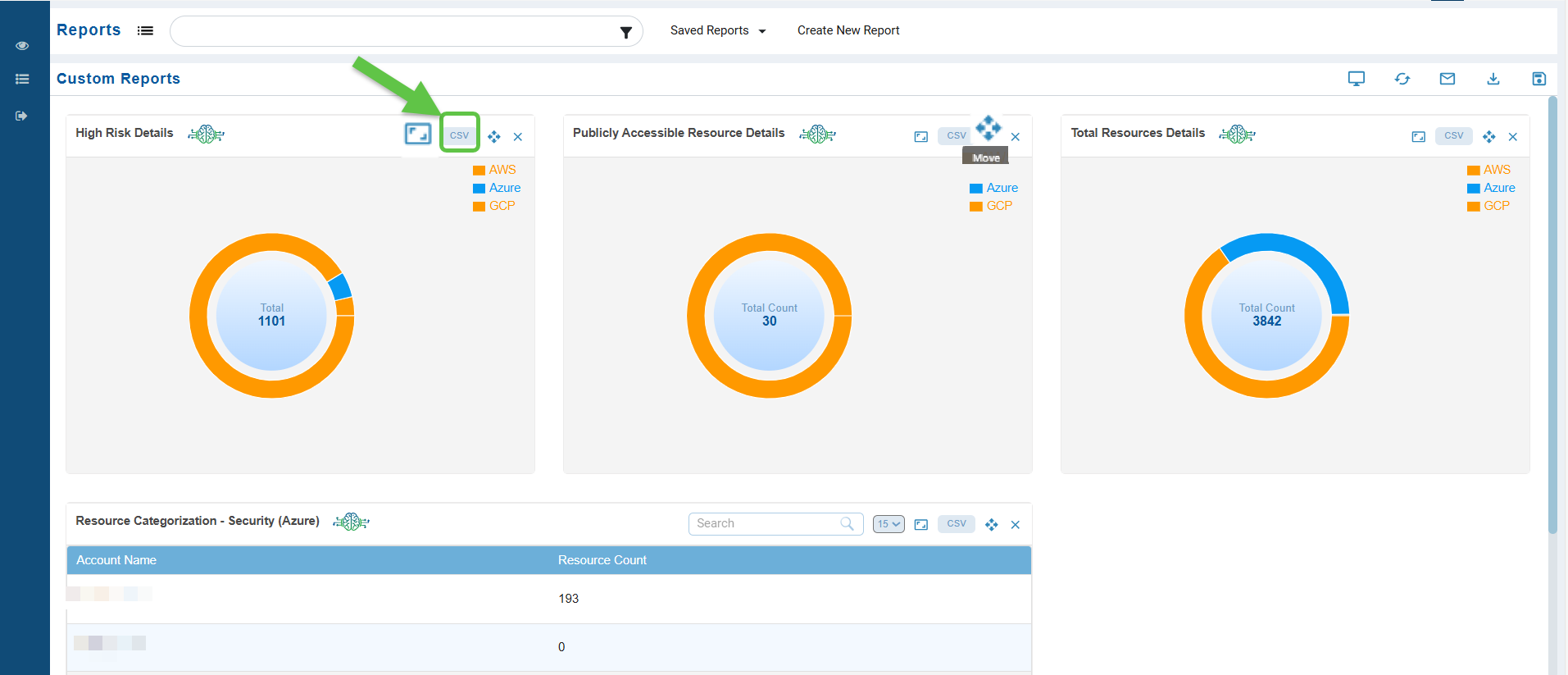This screenshot has height=675, width=1568.
Task: Refresh the custom reports dashboard
Action: click(1402, 79)
